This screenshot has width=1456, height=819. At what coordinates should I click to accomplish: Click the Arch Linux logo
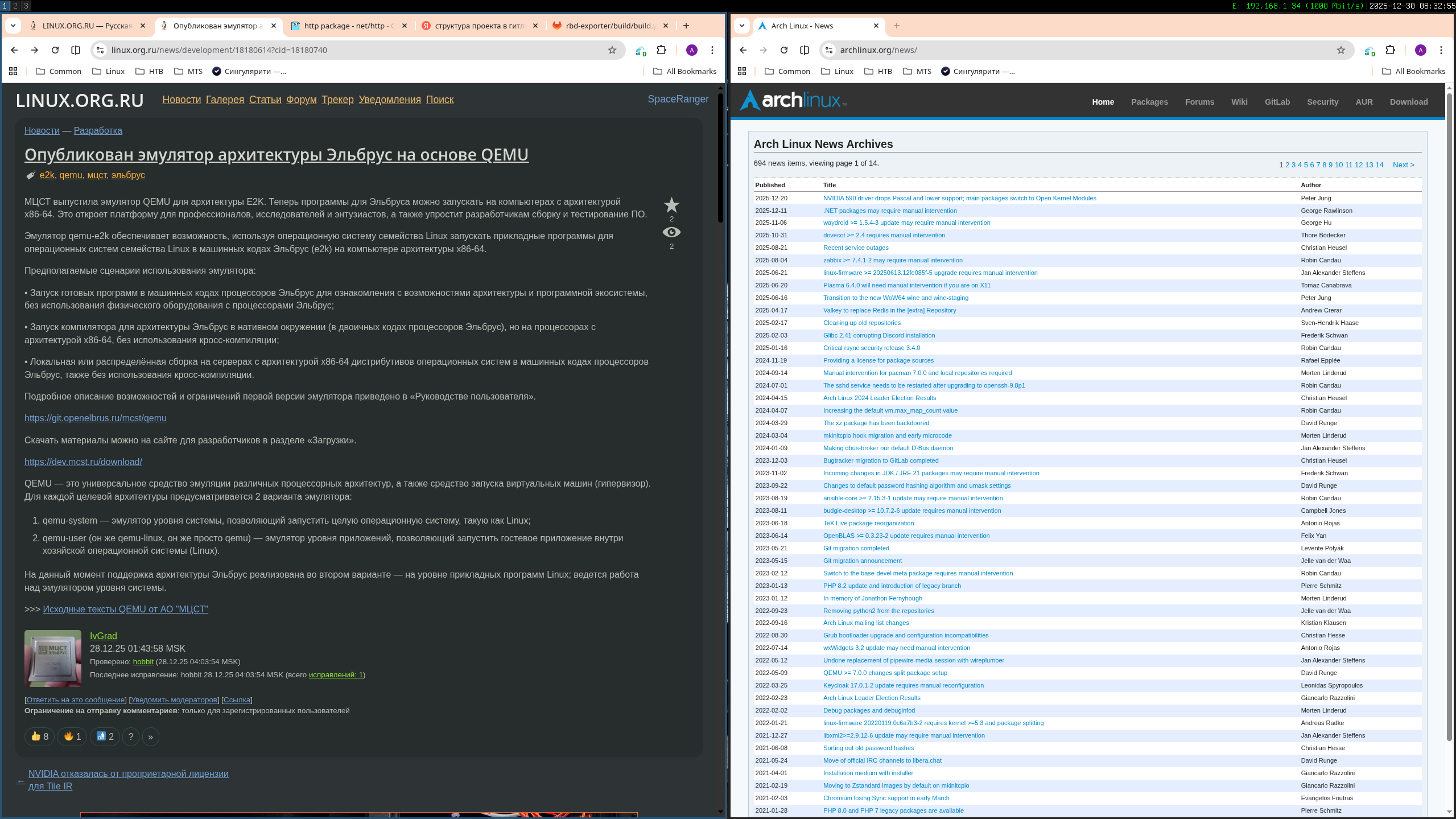[793, 100]
